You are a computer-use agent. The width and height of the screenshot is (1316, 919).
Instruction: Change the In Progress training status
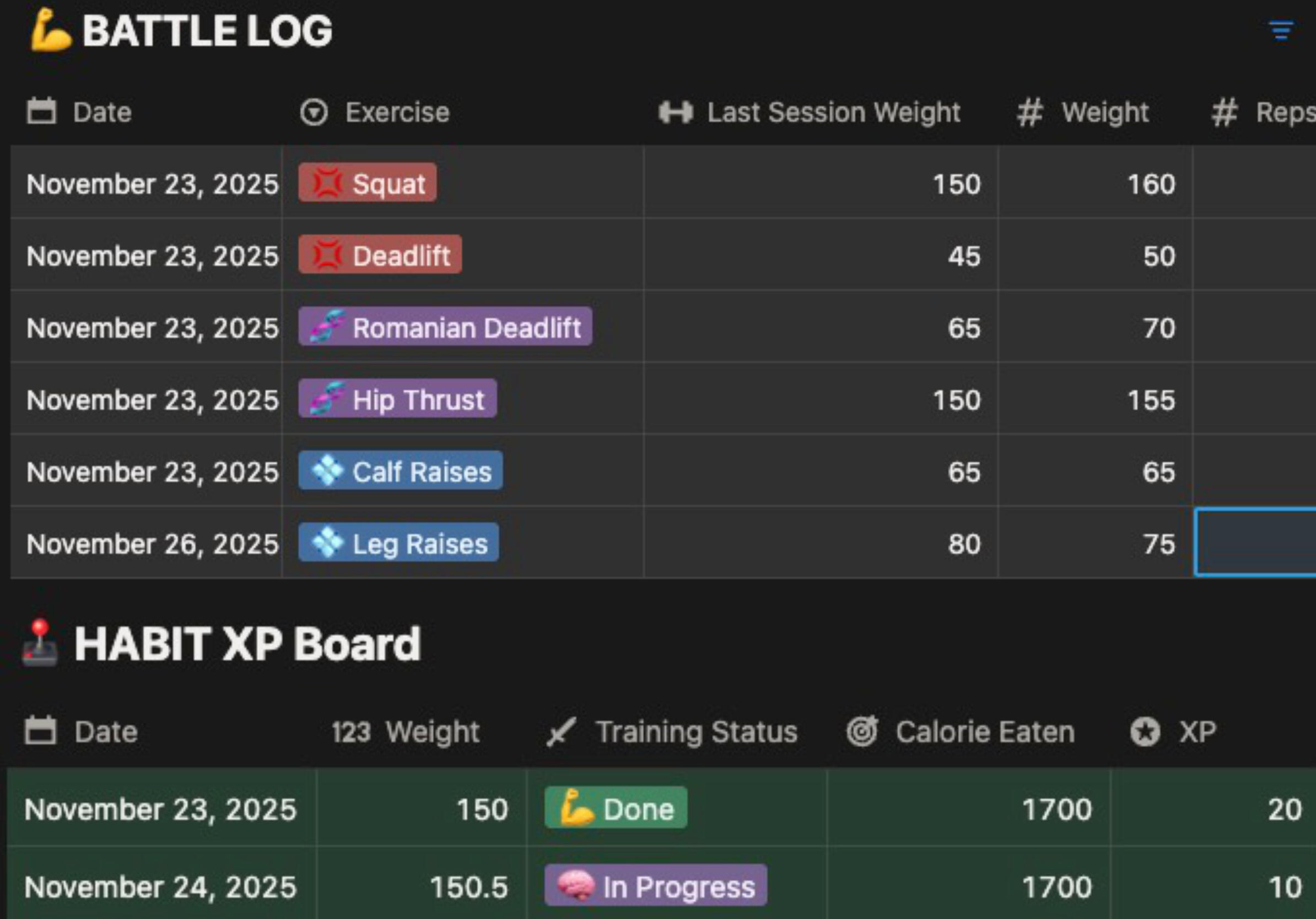pos(655,886)
